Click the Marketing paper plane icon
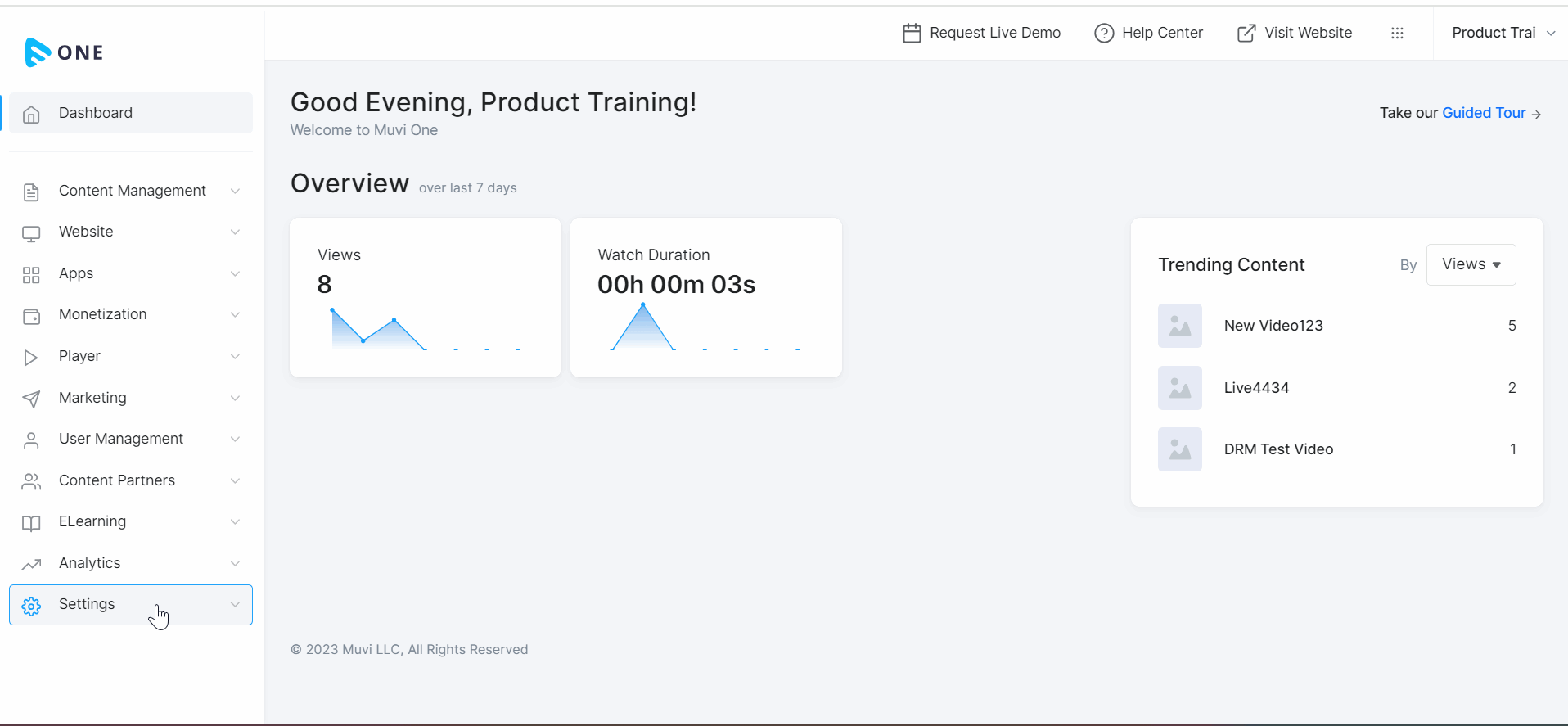 click(31, 399)
